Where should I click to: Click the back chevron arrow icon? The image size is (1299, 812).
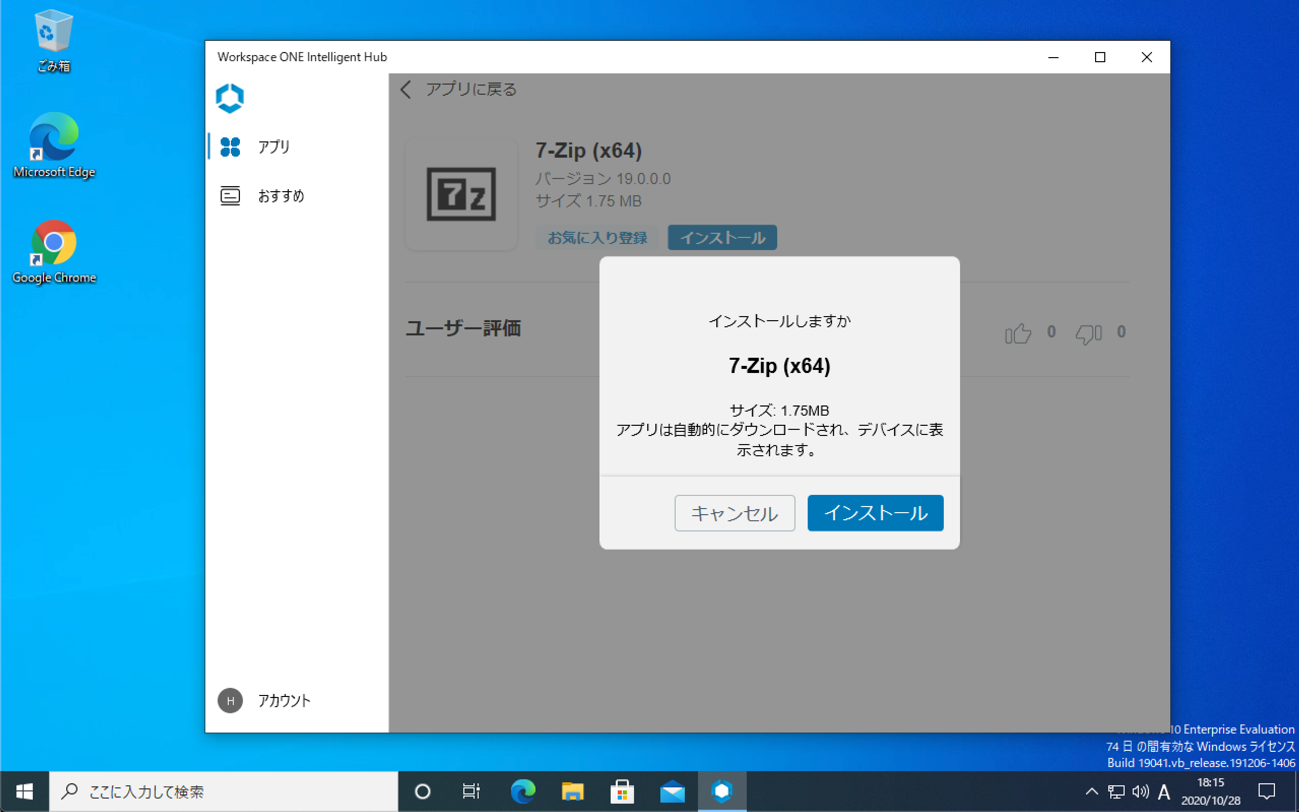pos(406,90)
